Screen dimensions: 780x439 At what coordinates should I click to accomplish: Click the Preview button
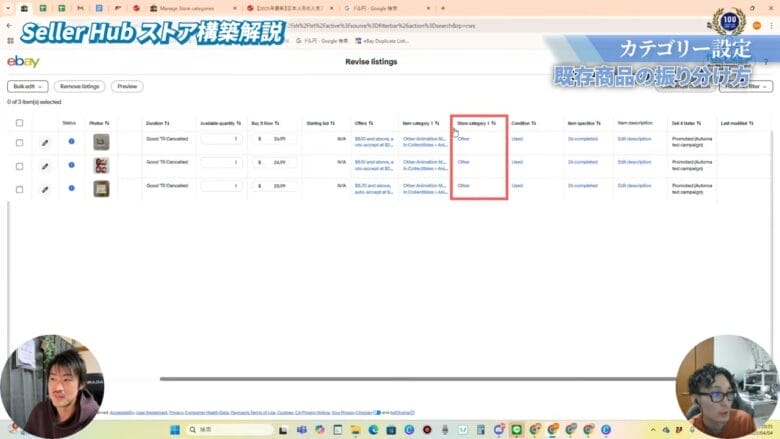[127, 87]
